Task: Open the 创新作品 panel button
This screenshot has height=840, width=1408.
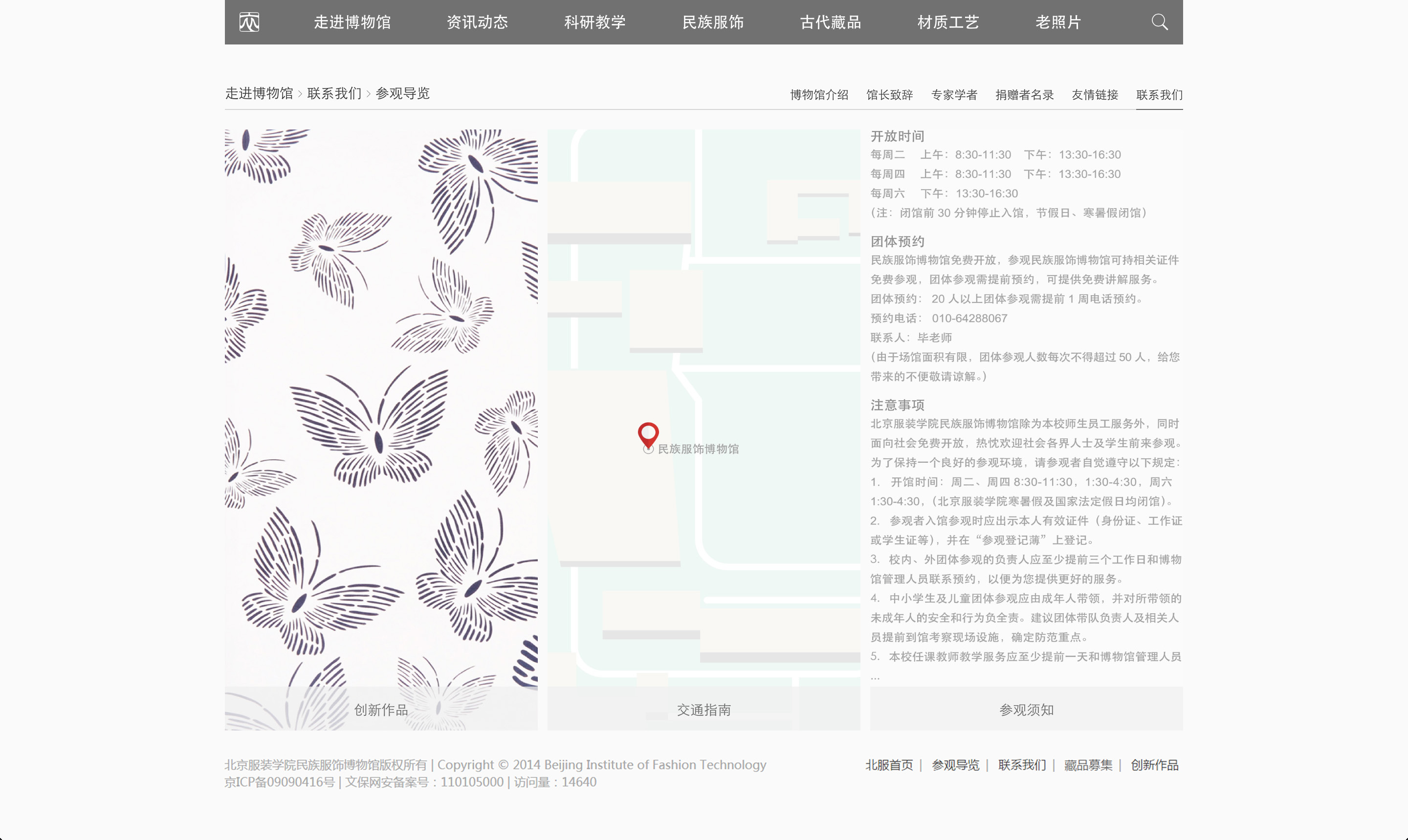Action: (x=381, y=709)
